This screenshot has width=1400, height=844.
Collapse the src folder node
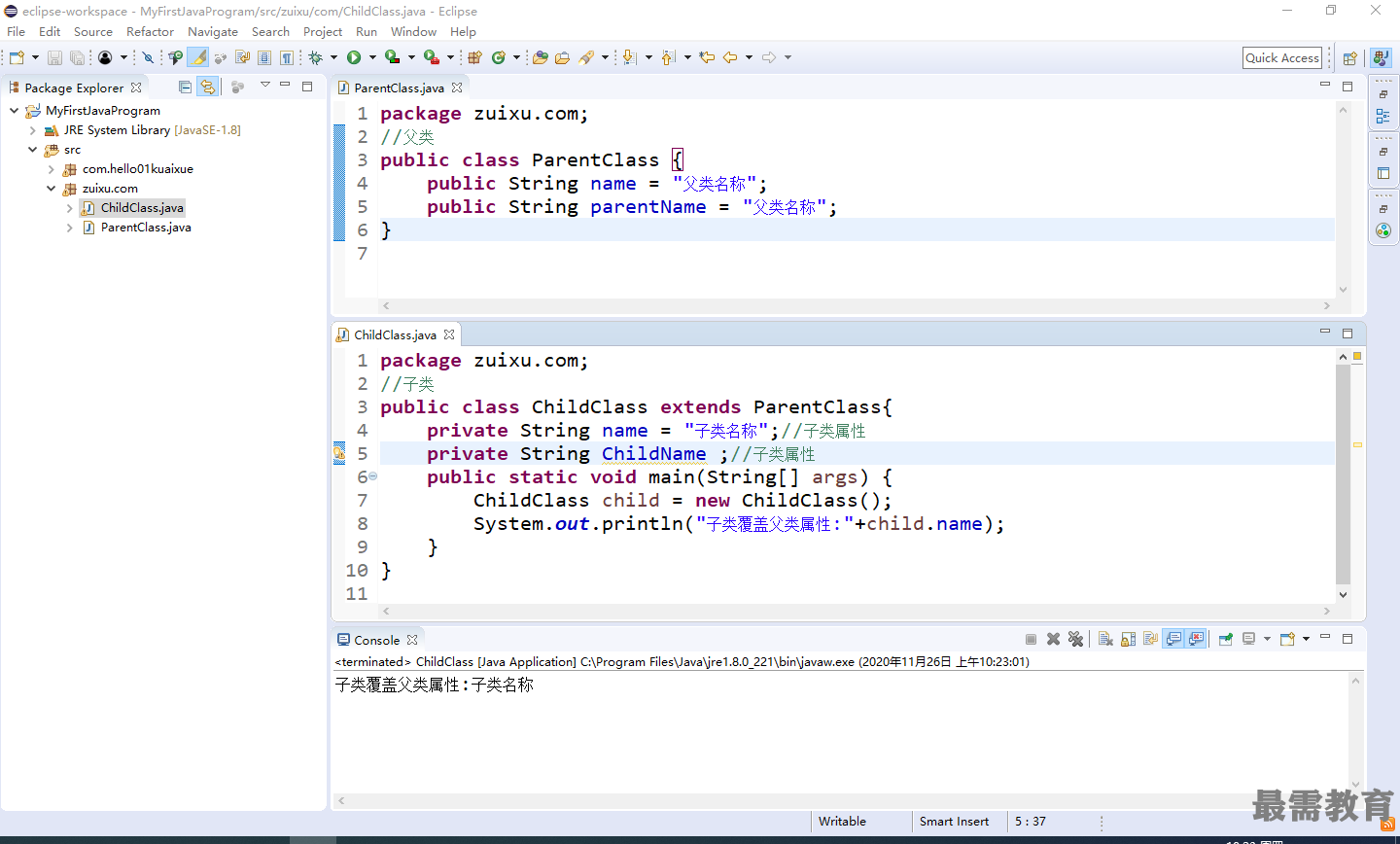[32, 150]
